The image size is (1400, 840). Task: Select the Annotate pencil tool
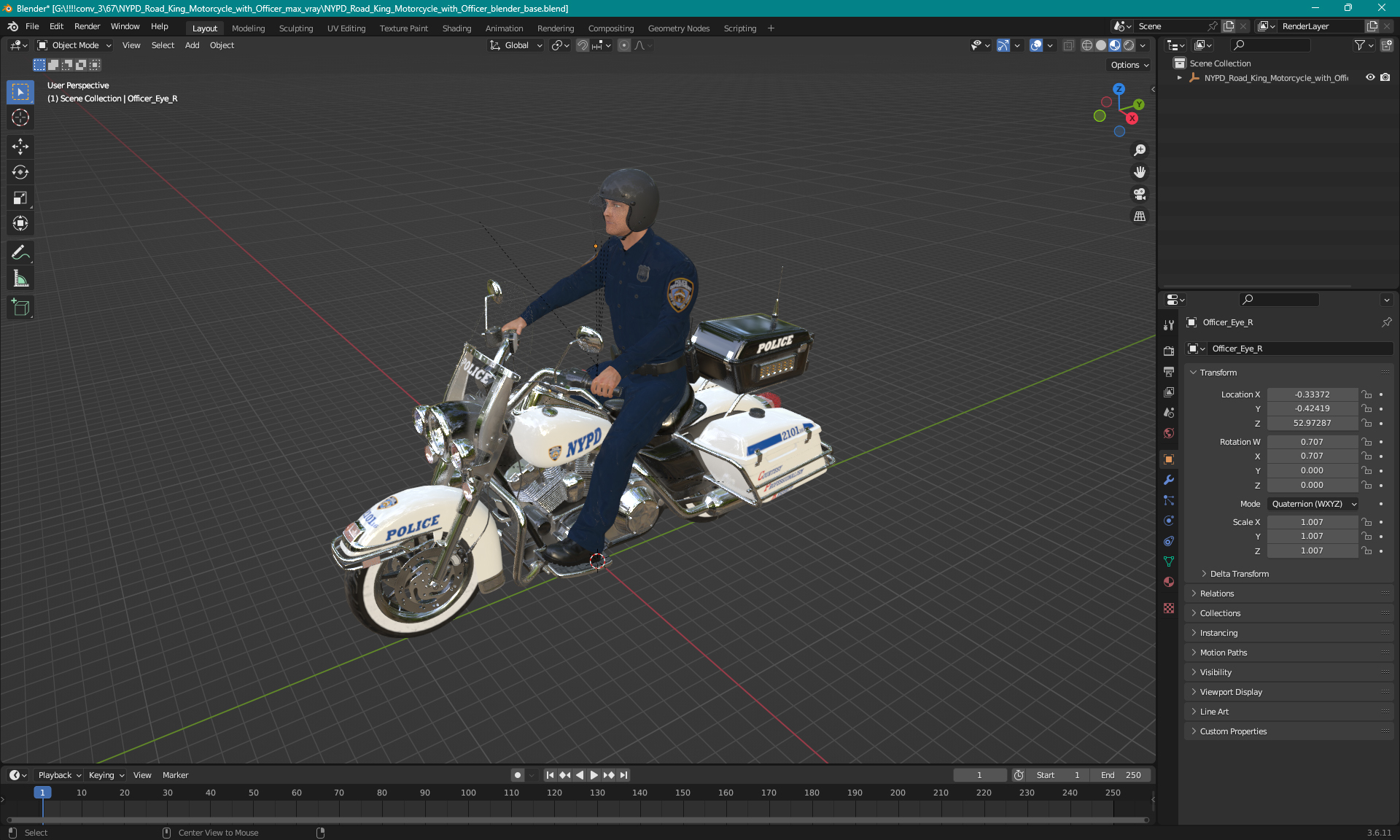tap(20, 252)
